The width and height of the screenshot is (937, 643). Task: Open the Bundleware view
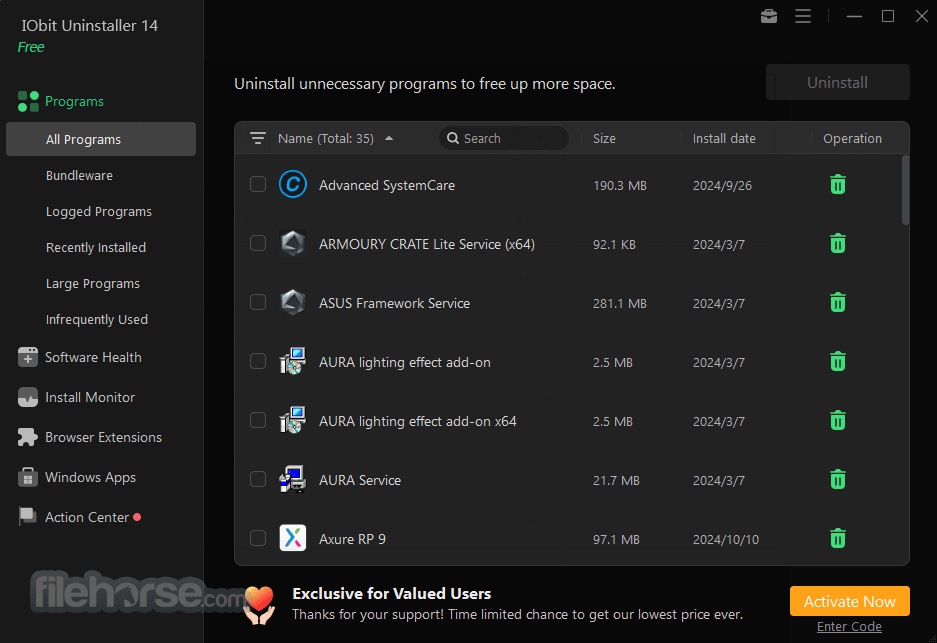tap(79, 176)
